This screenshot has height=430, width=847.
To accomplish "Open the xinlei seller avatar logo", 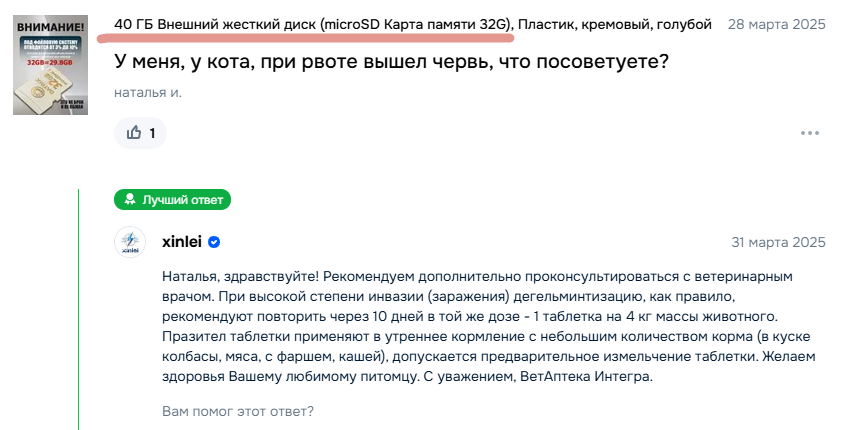I will click(130, 242).
